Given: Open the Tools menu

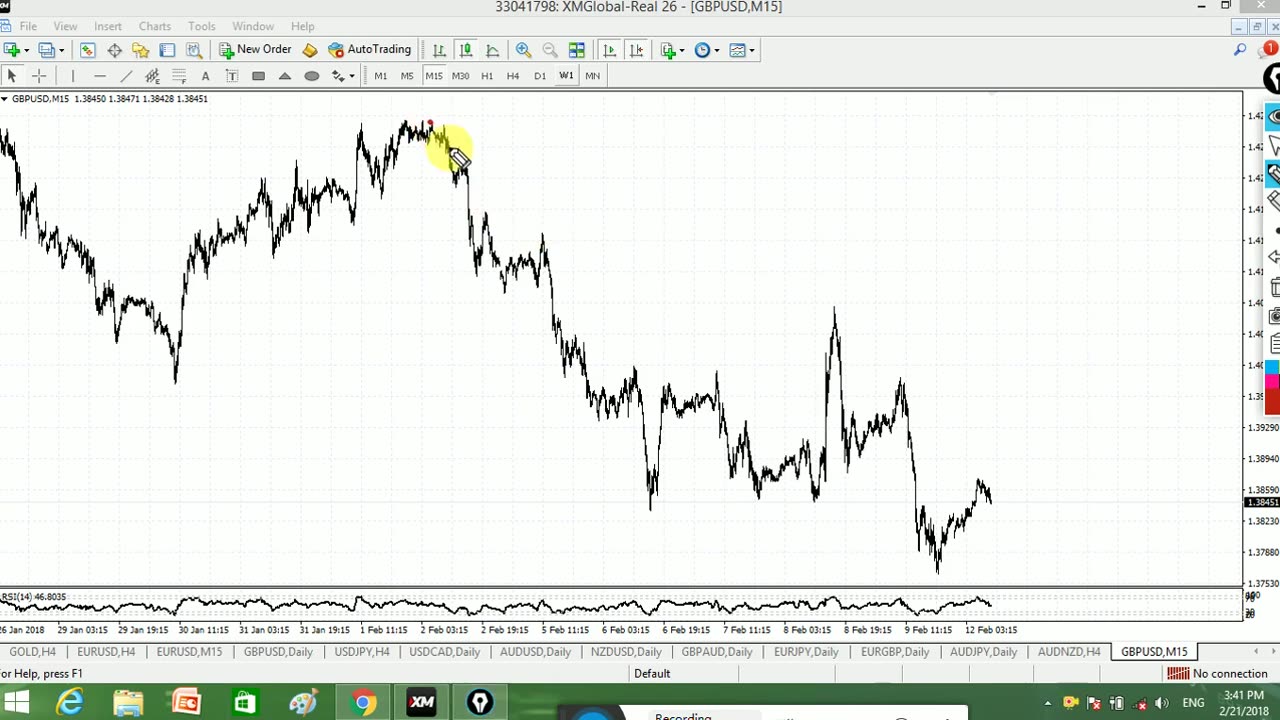Looking at the screenshot, I should tap(202, 26).
